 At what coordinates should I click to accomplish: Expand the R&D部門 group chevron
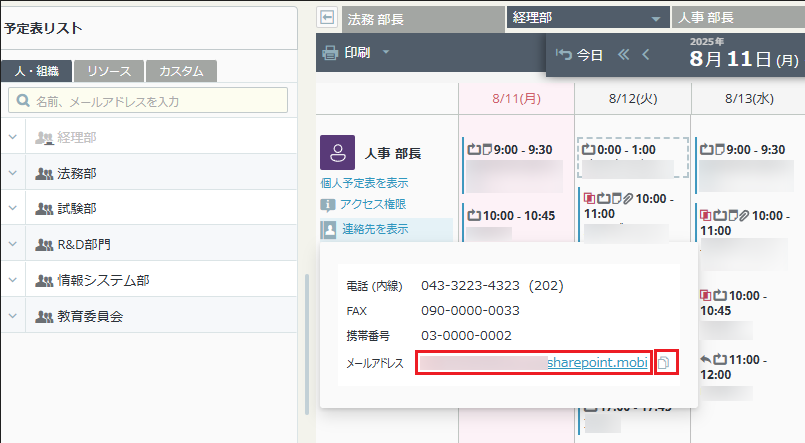[13, 244]
